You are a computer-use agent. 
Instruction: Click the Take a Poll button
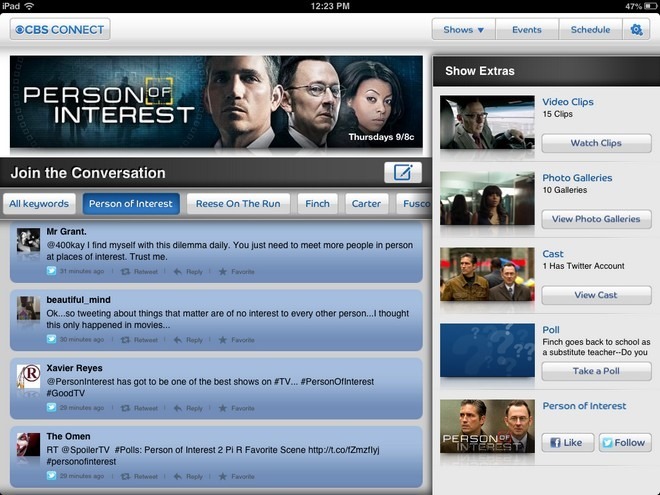click(x=596, y=371)
